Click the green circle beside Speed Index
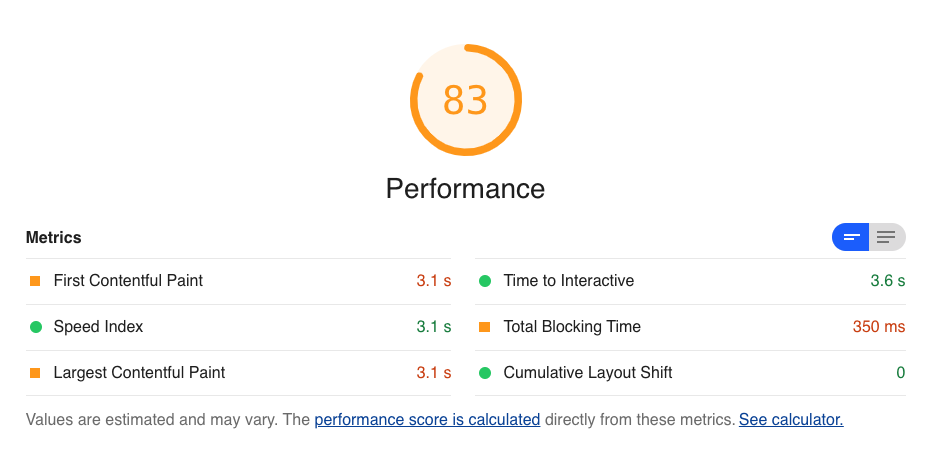 click(36, 327)
